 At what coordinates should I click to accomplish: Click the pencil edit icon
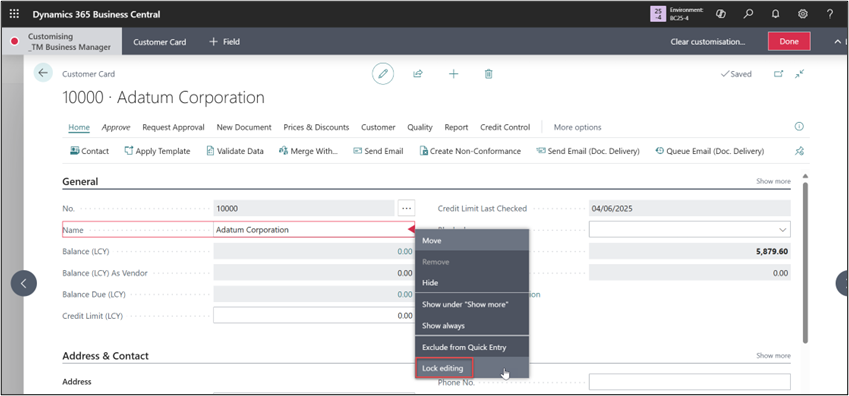coord(383,74)
